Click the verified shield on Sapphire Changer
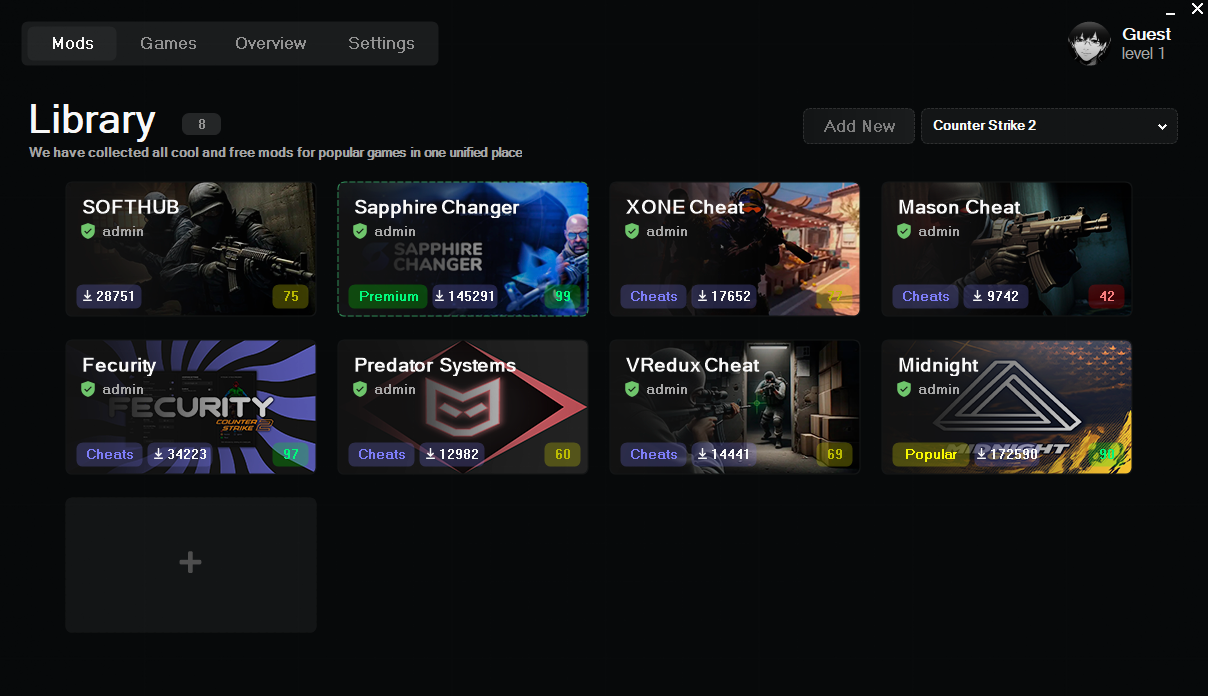The width and height of the screenshot is (1208, 696). pos(360,231)
